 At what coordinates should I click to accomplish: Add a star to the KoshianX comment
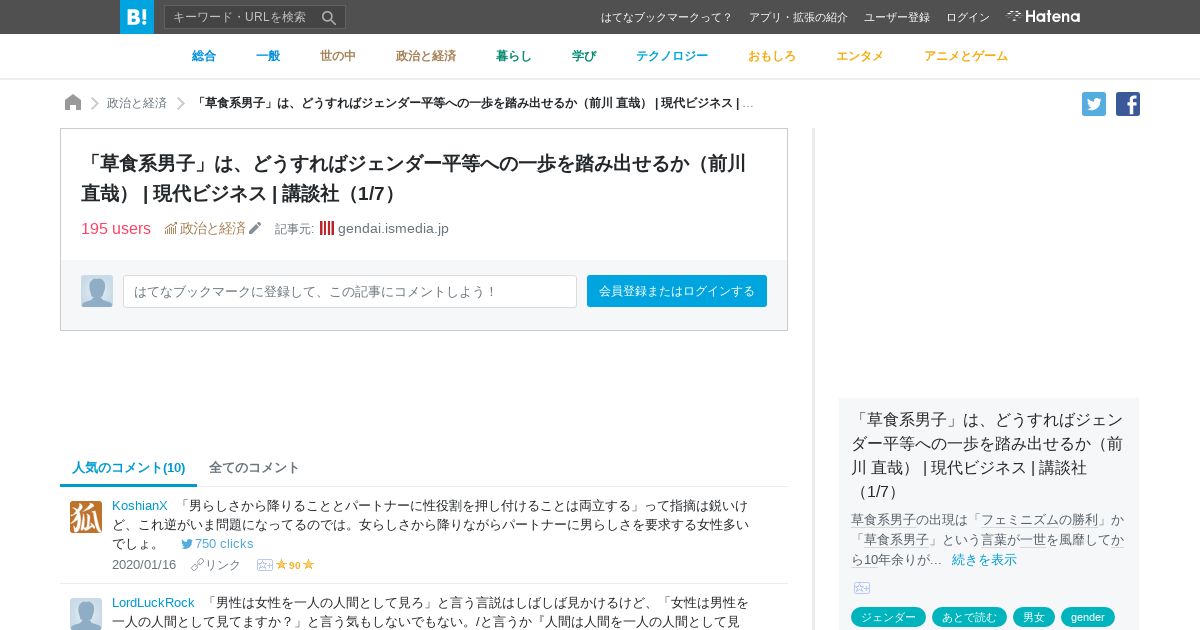(x=265, y=565)
